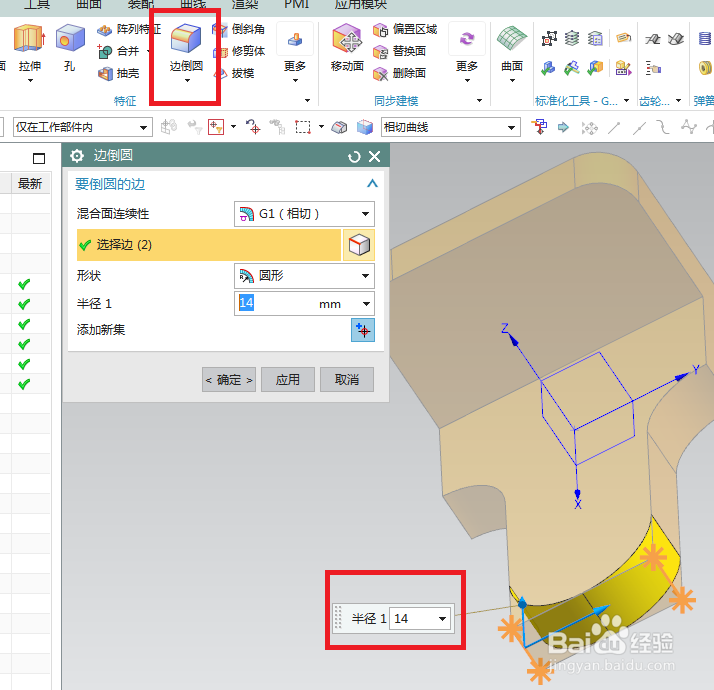
Task: Expand the 拉伸 tool dropdown arrow
Action: (30, 81)
